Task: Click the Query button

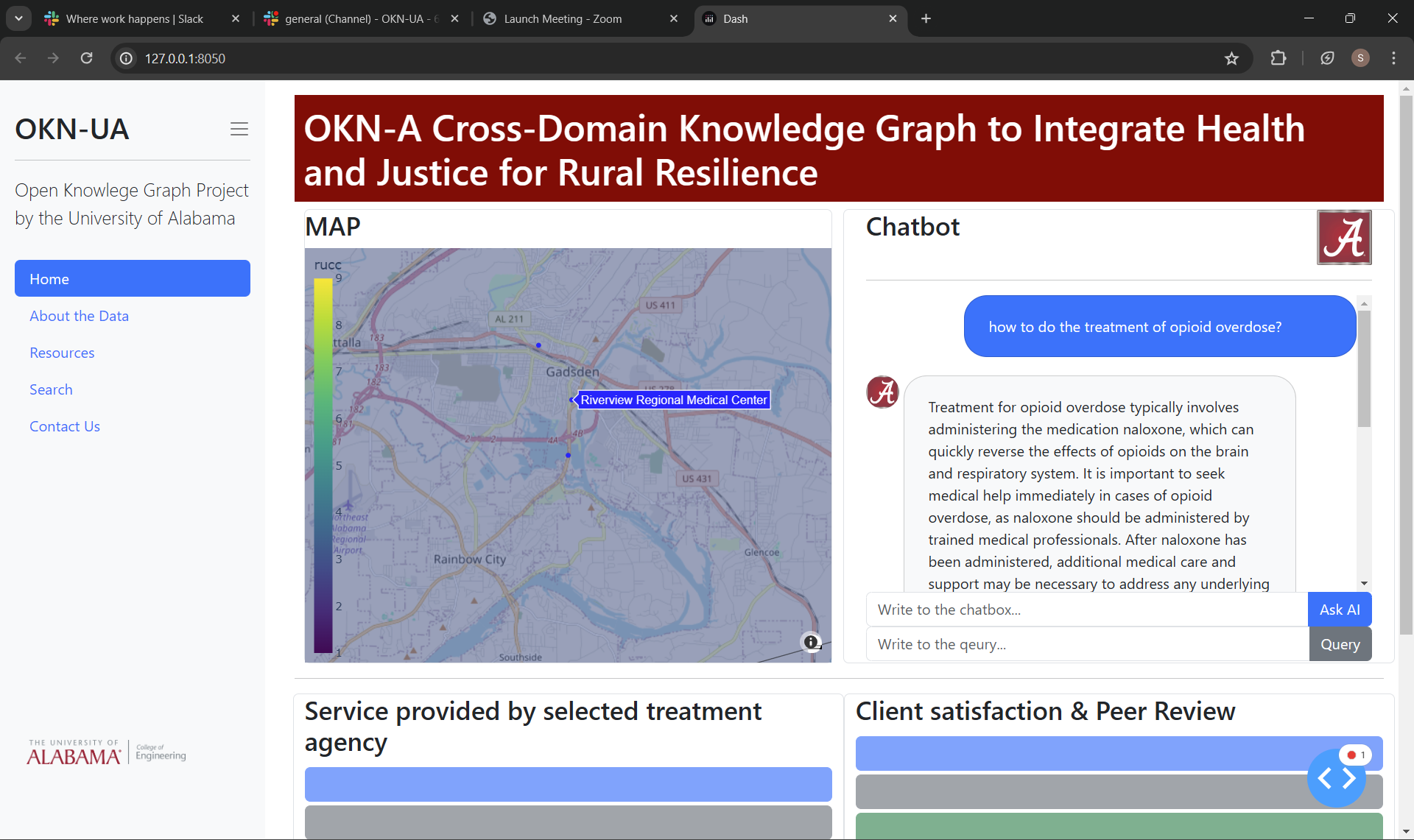Action: [x=1340, y=644]
